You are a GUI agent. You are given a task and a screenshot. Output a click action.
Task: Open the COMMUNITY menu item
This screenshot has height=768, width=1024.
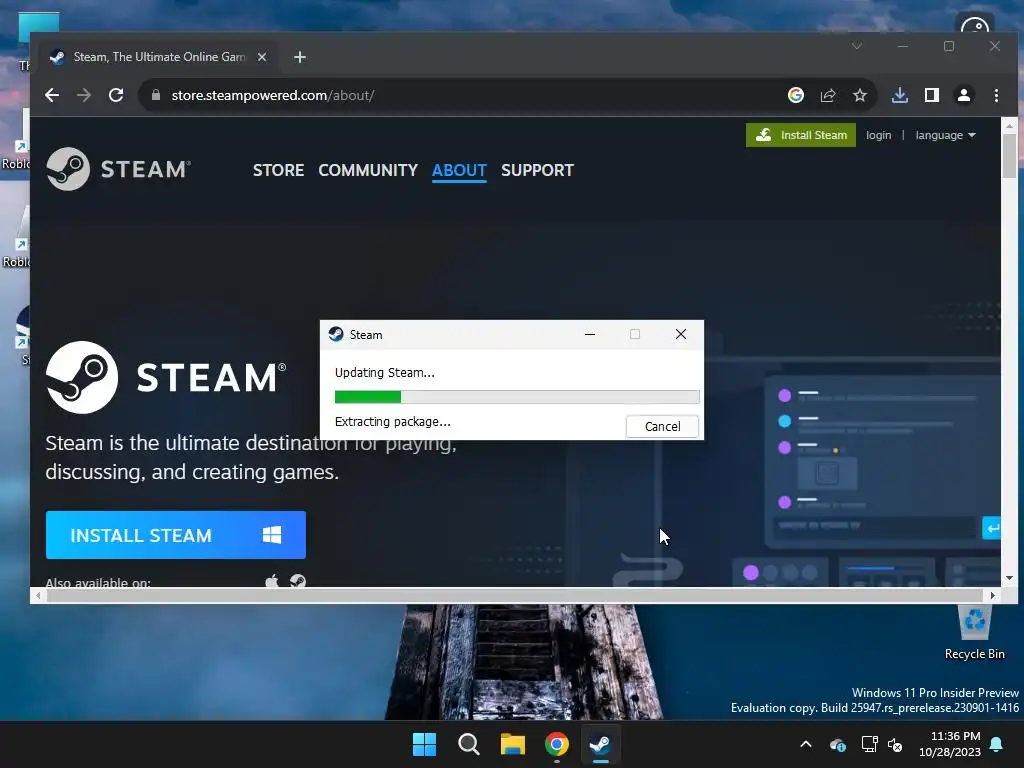coord(368,170)
